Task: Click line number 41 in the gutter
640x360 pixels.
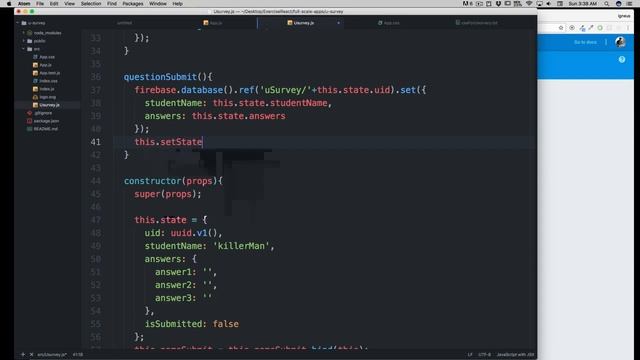Action: 96,142
